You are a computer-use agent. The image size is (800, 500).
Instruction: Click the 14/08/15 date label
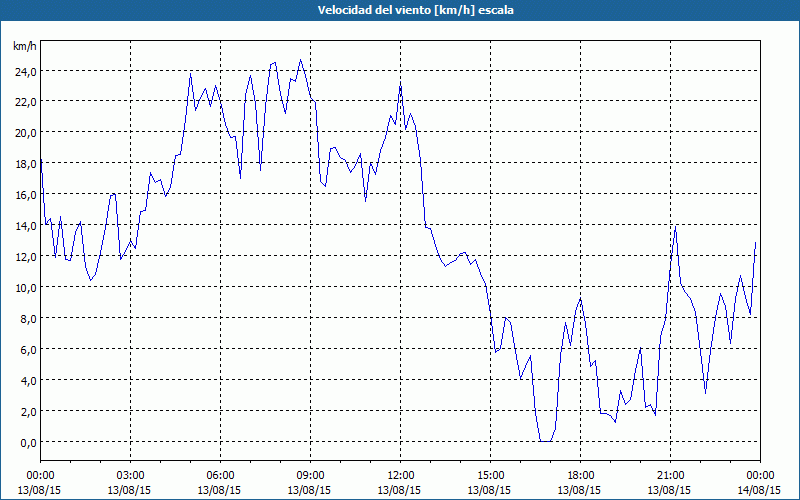click(759, 490)
